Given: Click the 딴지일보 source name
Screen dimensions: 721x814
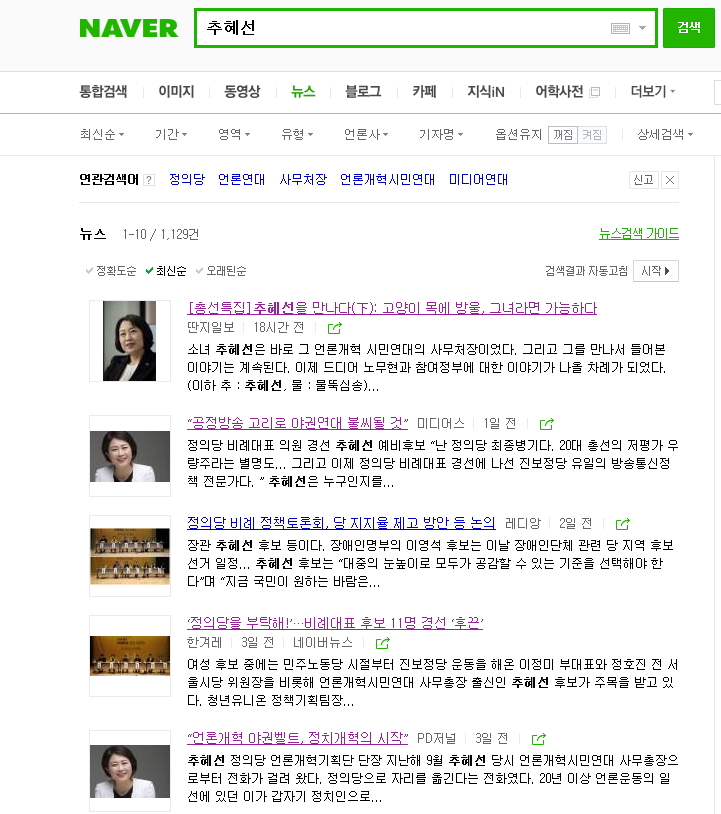Looking at the screenshot, I should 211,328.
